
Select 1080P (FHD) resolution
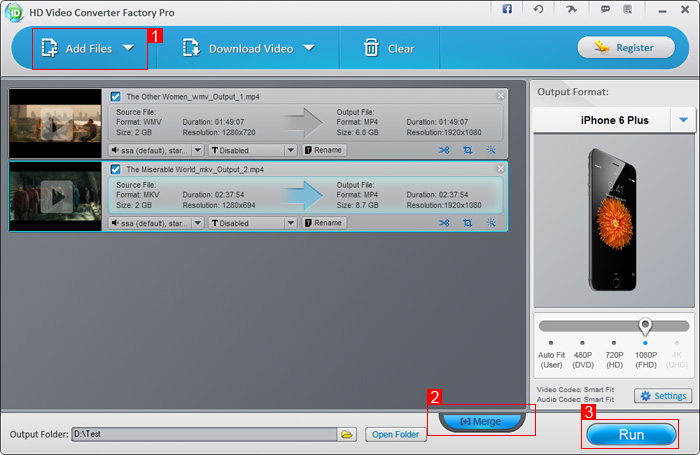click(x=646, y=355)
